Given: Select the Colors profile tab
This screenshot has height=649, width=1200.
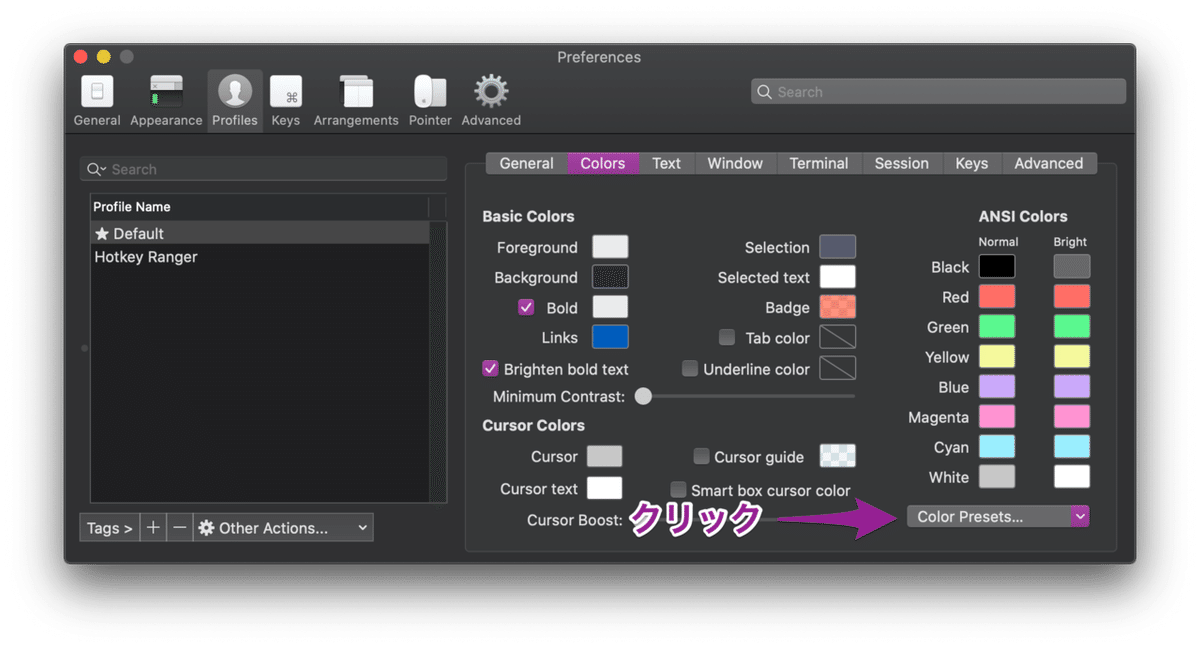Looking at the screenshot, I should (x=603, y=163).
